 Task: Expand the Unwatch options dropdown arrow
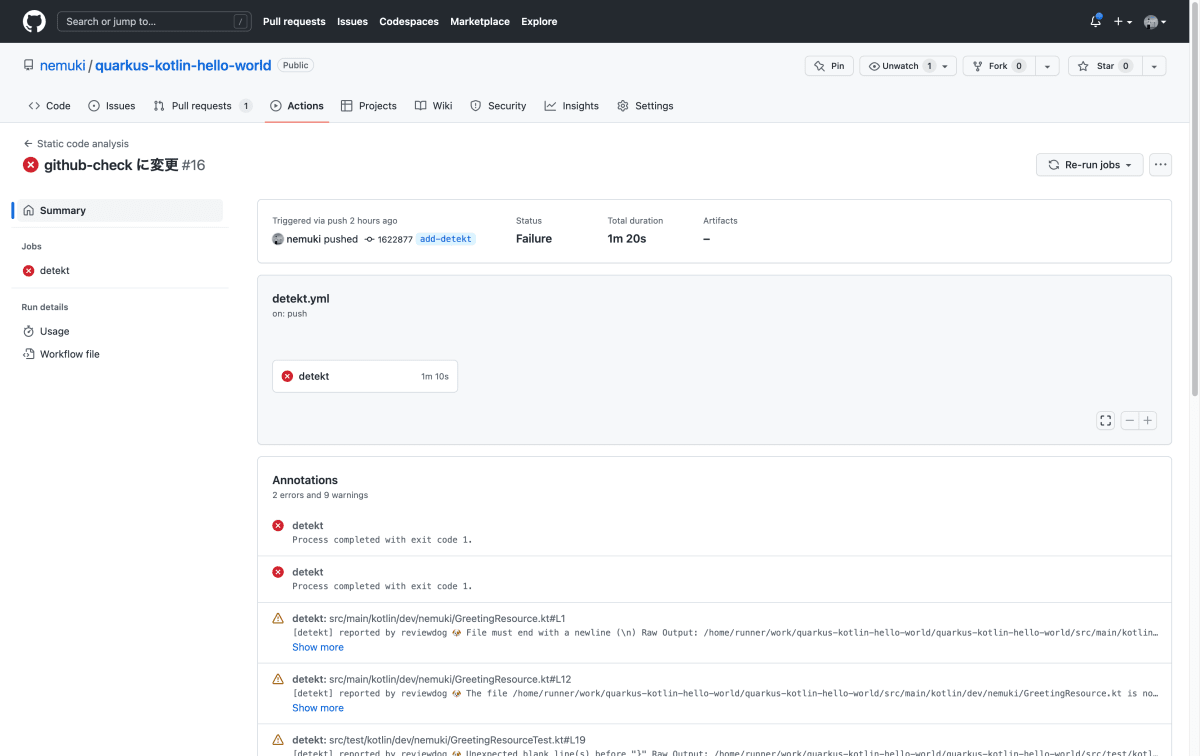(947, 66)
